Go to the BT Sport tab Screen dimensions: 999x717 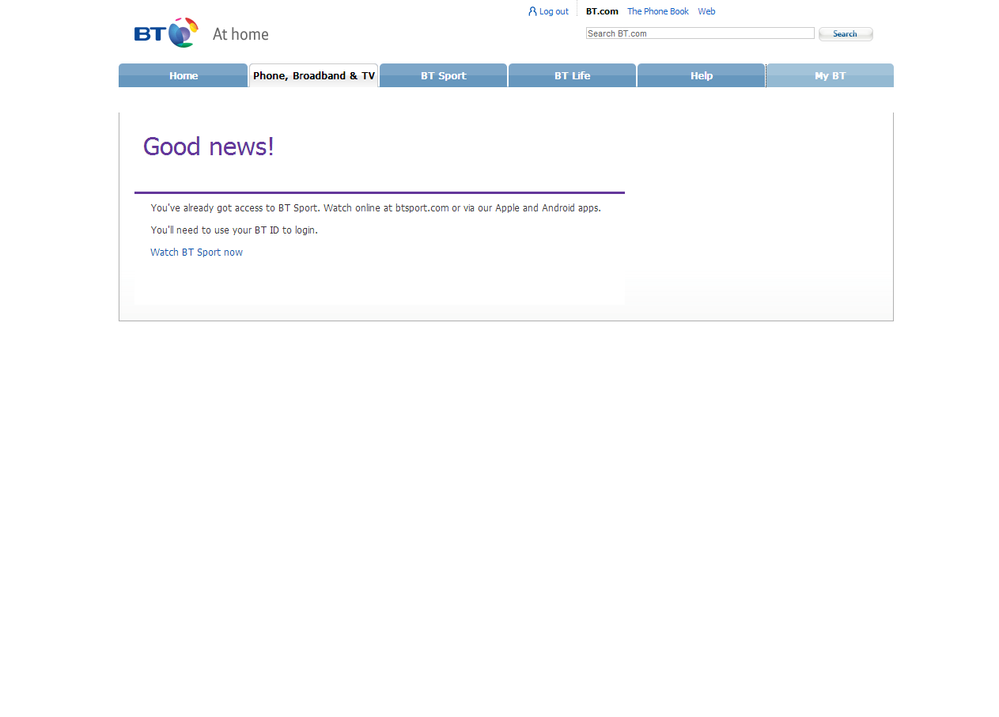point(443,75)
